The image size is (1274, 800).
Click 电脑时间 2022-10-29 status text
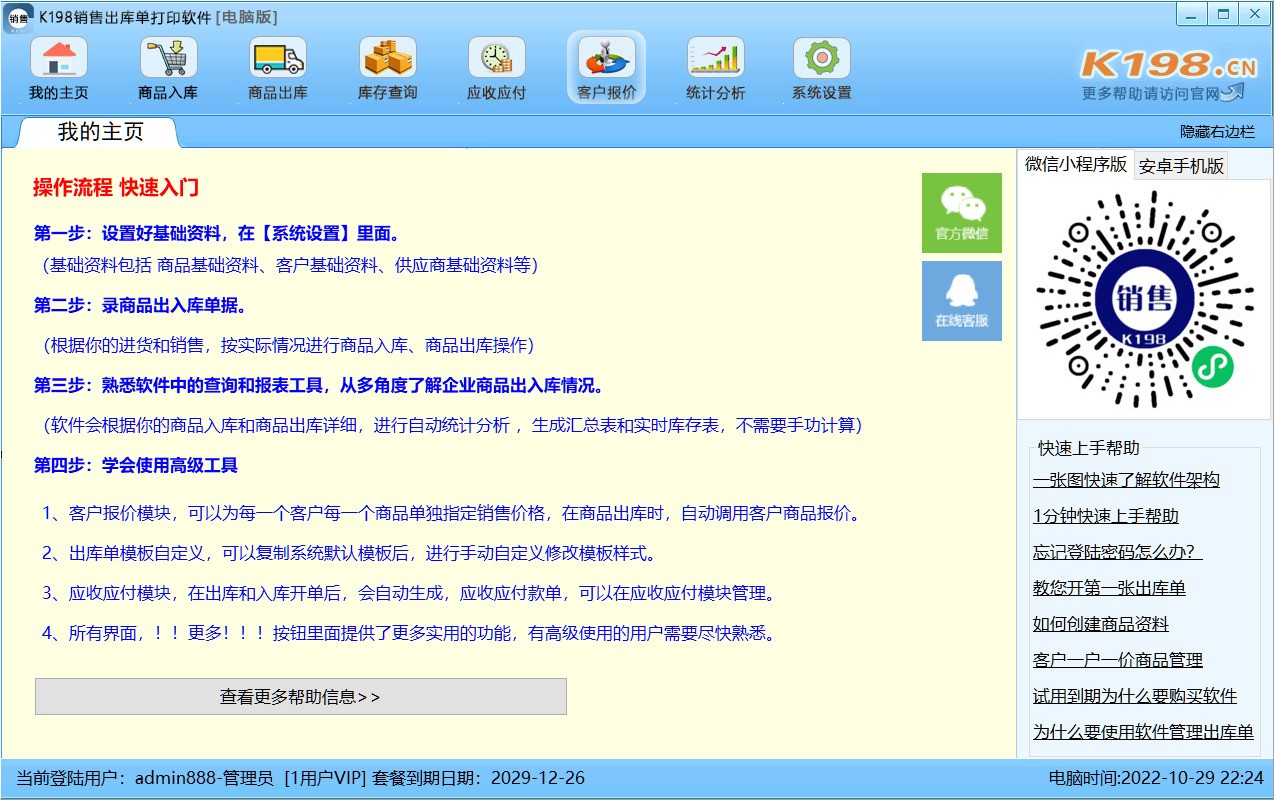(1155, 778)
